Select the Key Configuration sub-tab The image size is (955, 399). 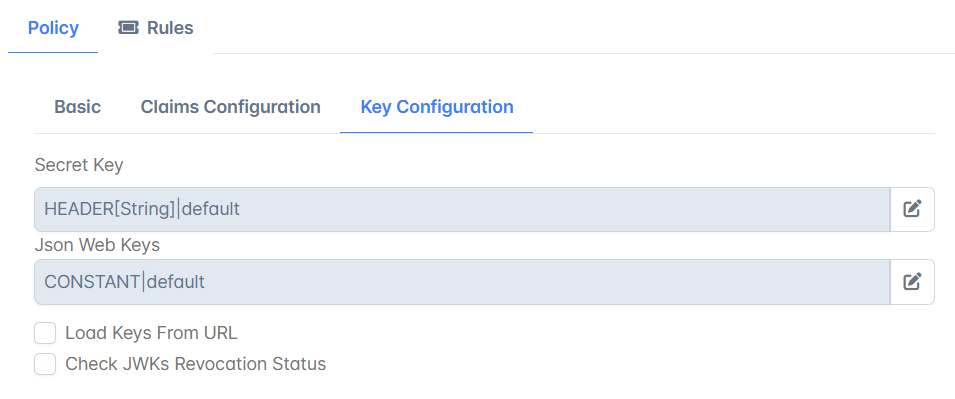pos(437,107)
